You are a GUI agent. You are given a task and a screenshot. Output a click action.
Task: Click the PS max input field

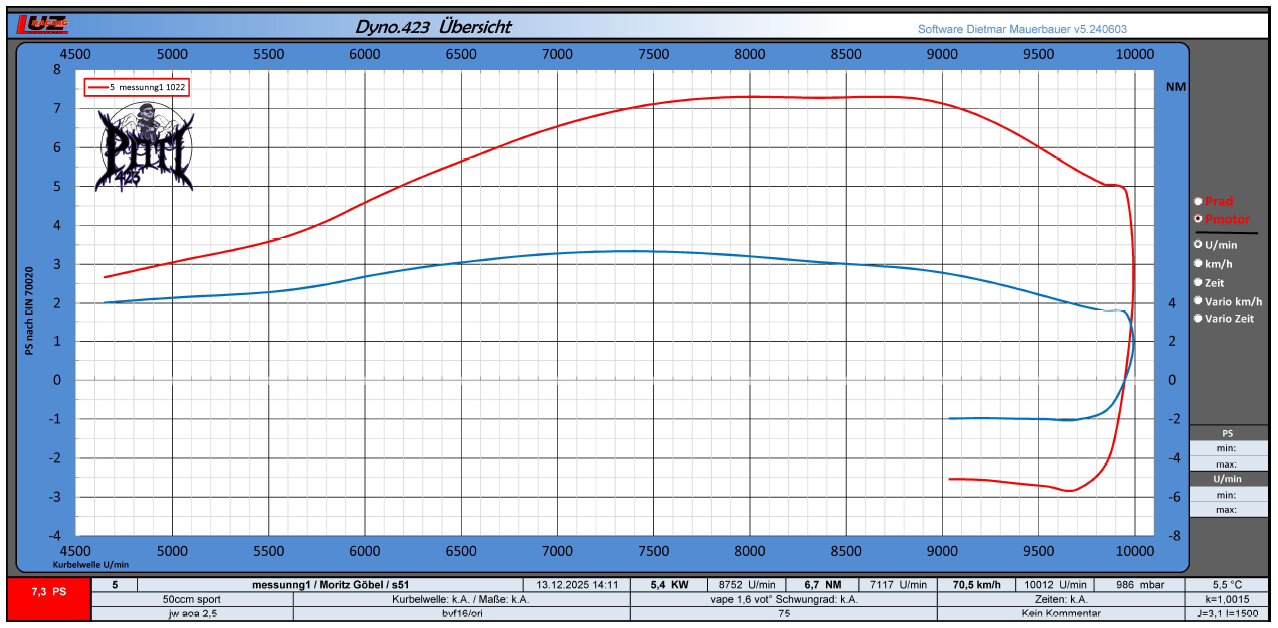coord(1228,464)
